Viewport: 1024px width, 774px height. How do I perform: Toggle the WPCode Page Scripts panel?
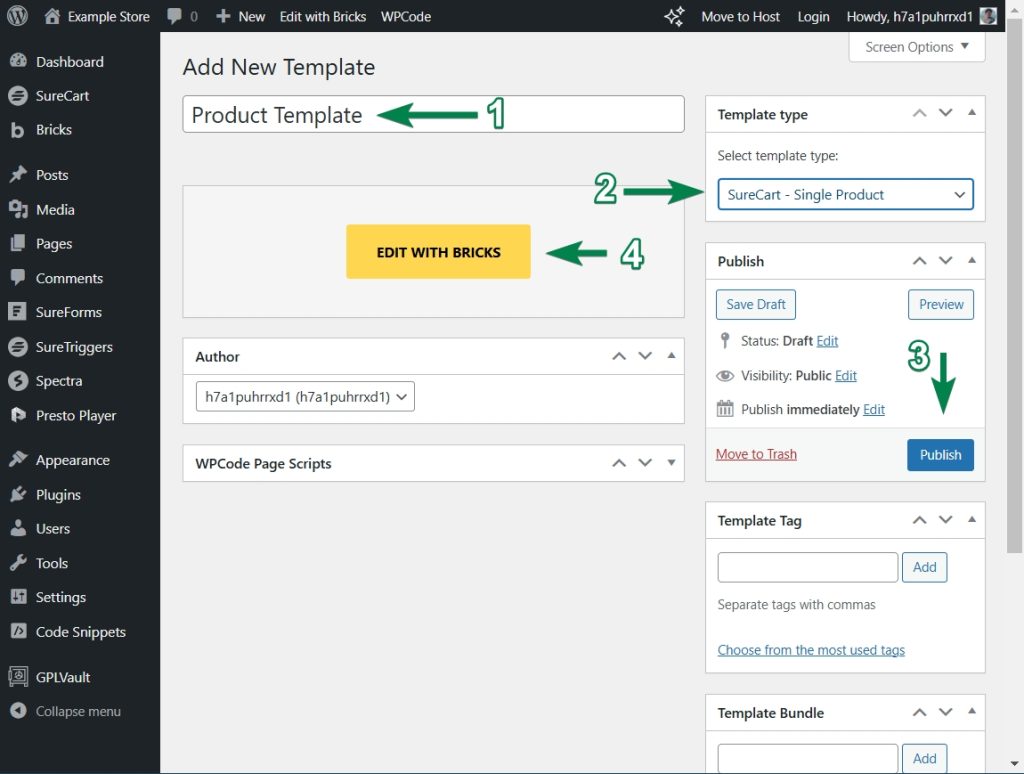tap(671, 464)
